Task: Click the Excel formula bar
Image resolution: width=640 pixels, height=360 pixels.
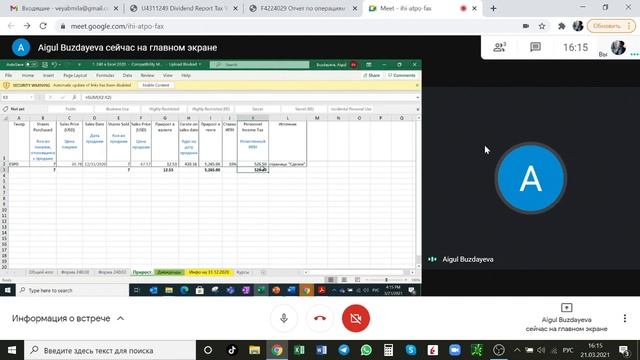Action: 248,98
